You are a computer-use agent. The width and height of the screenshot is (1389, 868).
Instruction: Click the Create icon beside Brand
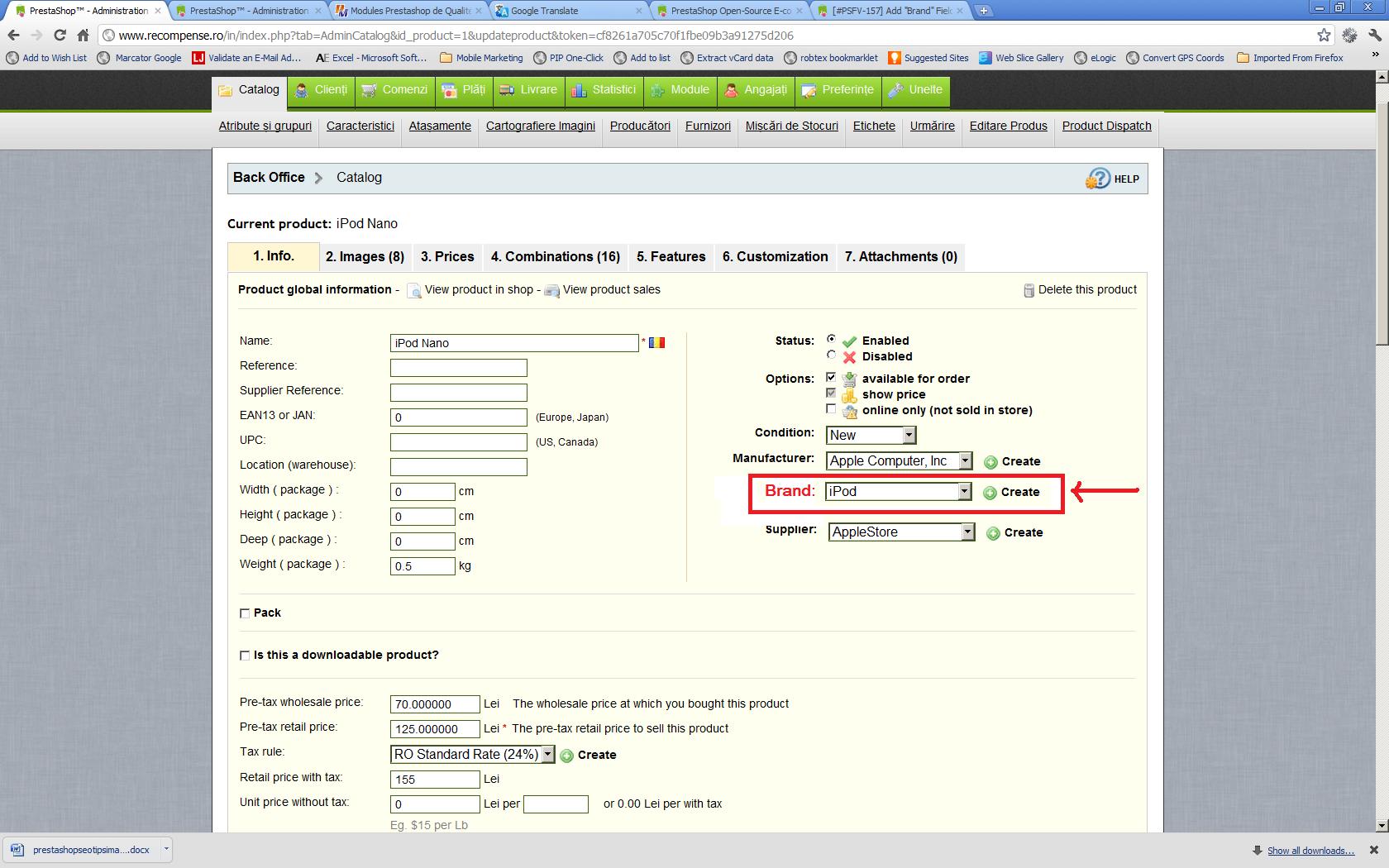[990, 493]
